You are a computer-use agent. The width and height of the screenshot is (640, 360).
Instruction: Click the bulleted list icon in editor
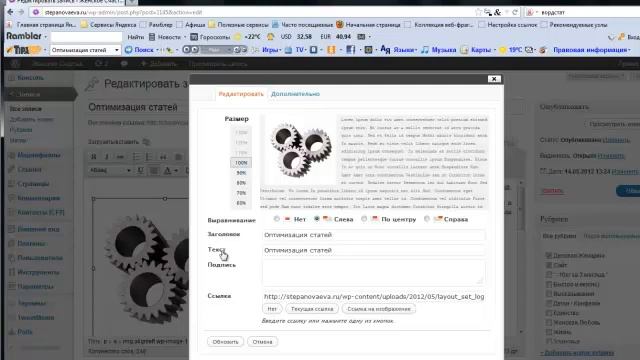pos(136,157)
